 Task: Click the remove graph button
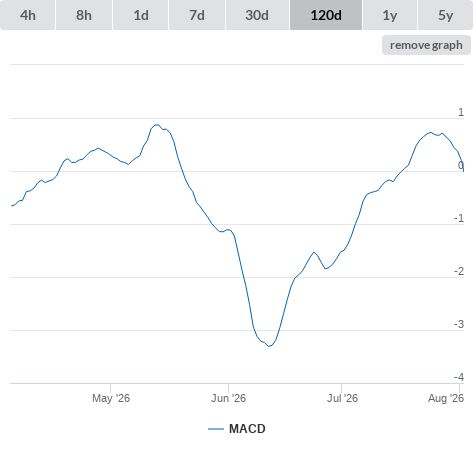[x=426, y=45]
